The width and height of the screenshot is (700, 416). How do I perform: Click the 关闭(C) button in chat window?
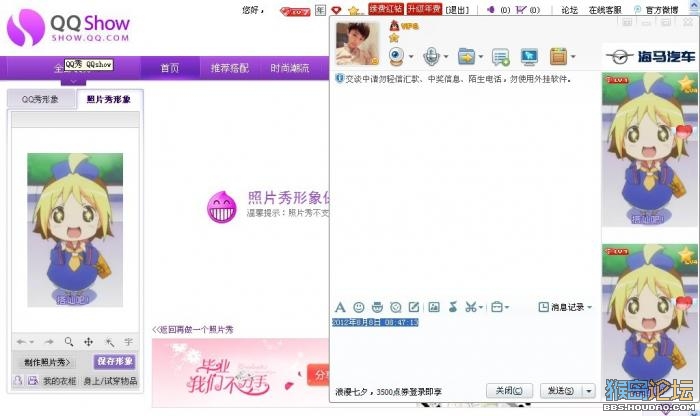point(509,391)
